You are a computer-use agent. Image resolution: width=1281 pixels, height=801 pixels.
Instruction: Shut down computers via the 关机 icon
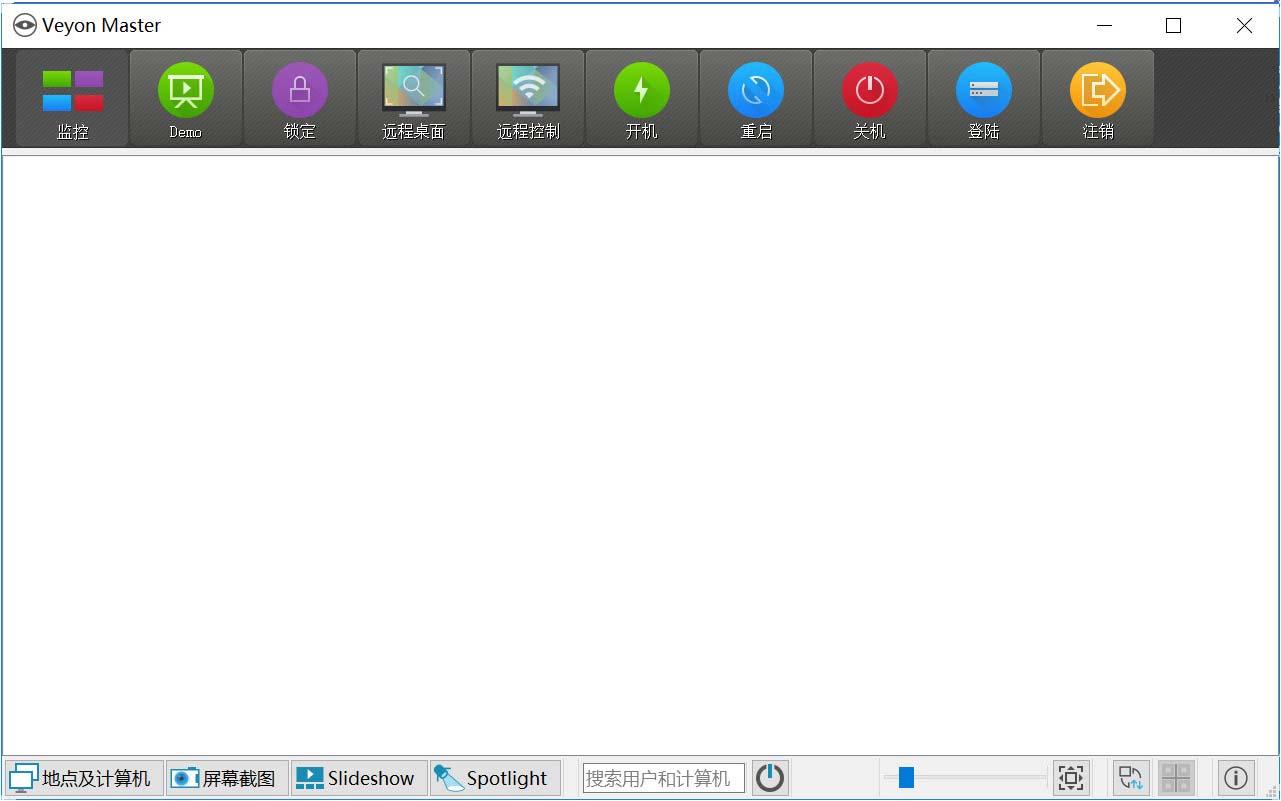click(869, 97)
